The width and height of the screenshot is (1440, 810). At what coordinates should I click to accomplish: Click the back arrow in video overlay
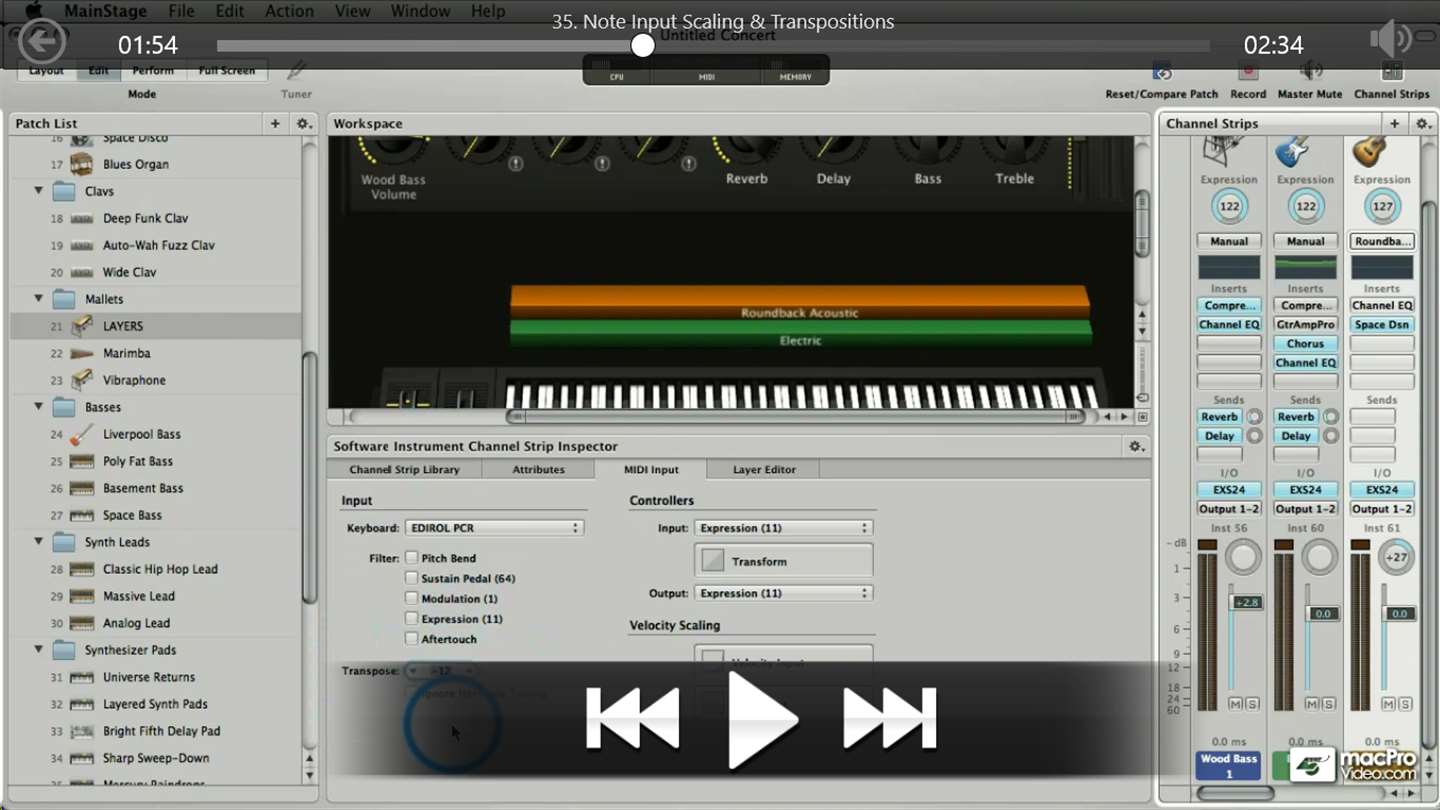pos(42,42)
